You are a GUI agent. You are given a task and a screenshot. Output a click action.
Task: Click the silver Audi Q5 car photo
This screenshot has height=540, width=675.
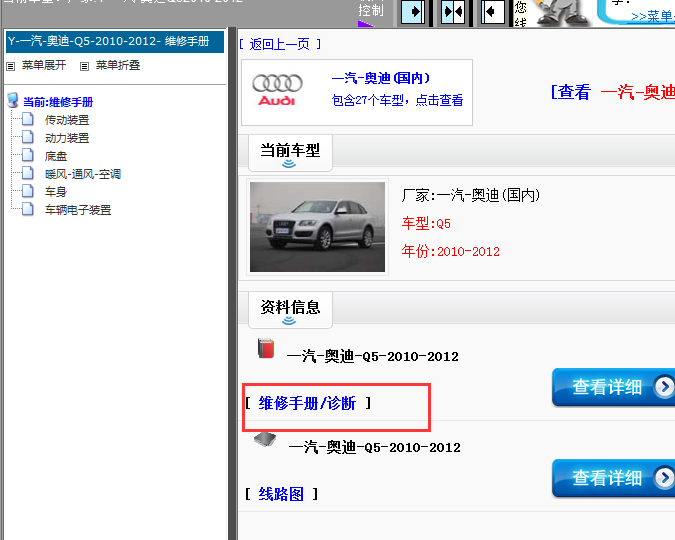pyautogui.click(x=317, y=227)
